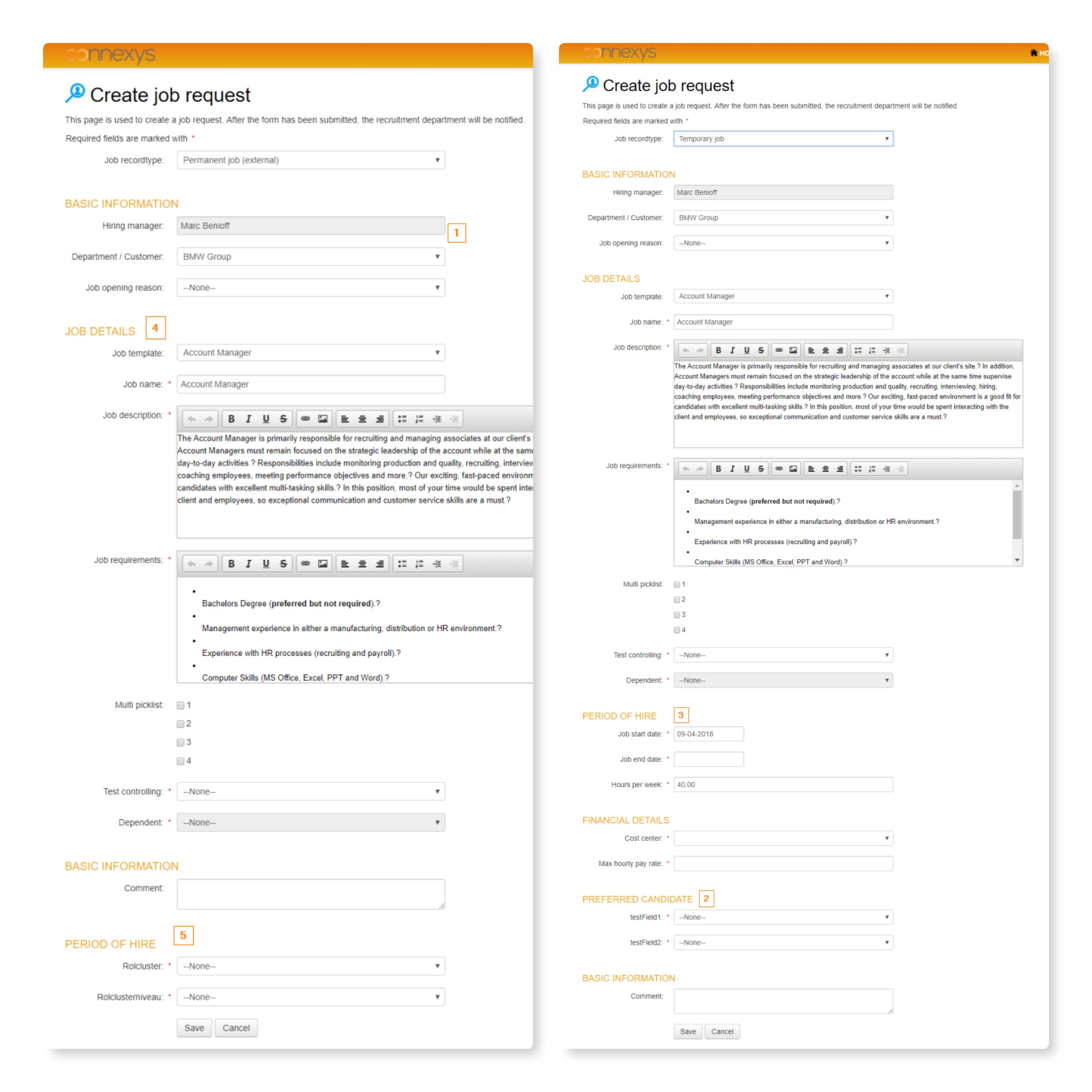The height and width of the screenshot is (1092, 1092).
Task: Click Save in Temporary job form
Action: 688,1031
